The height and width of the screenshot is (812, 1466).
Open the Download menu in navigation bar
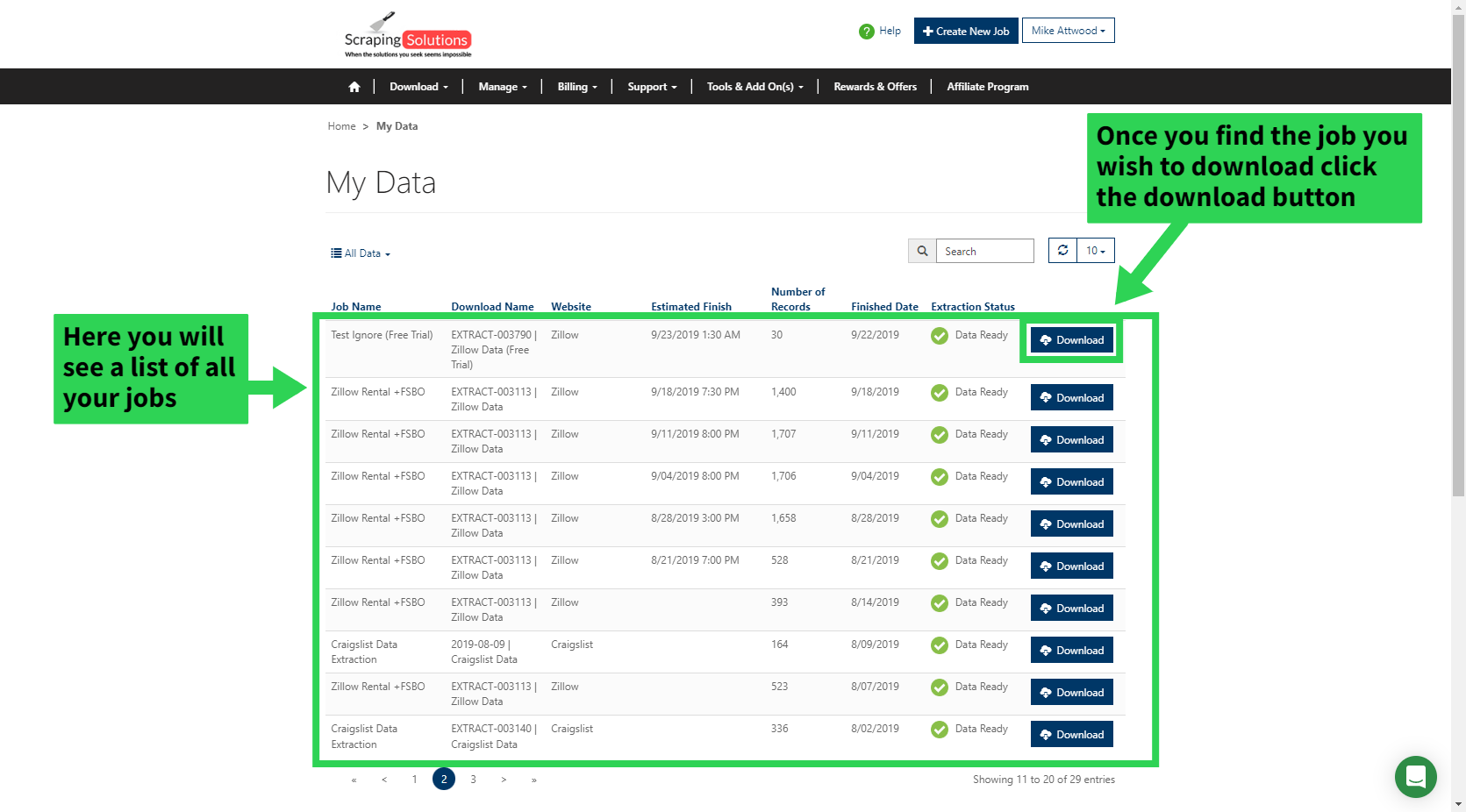pyautogui.click(x=418, y=87)
